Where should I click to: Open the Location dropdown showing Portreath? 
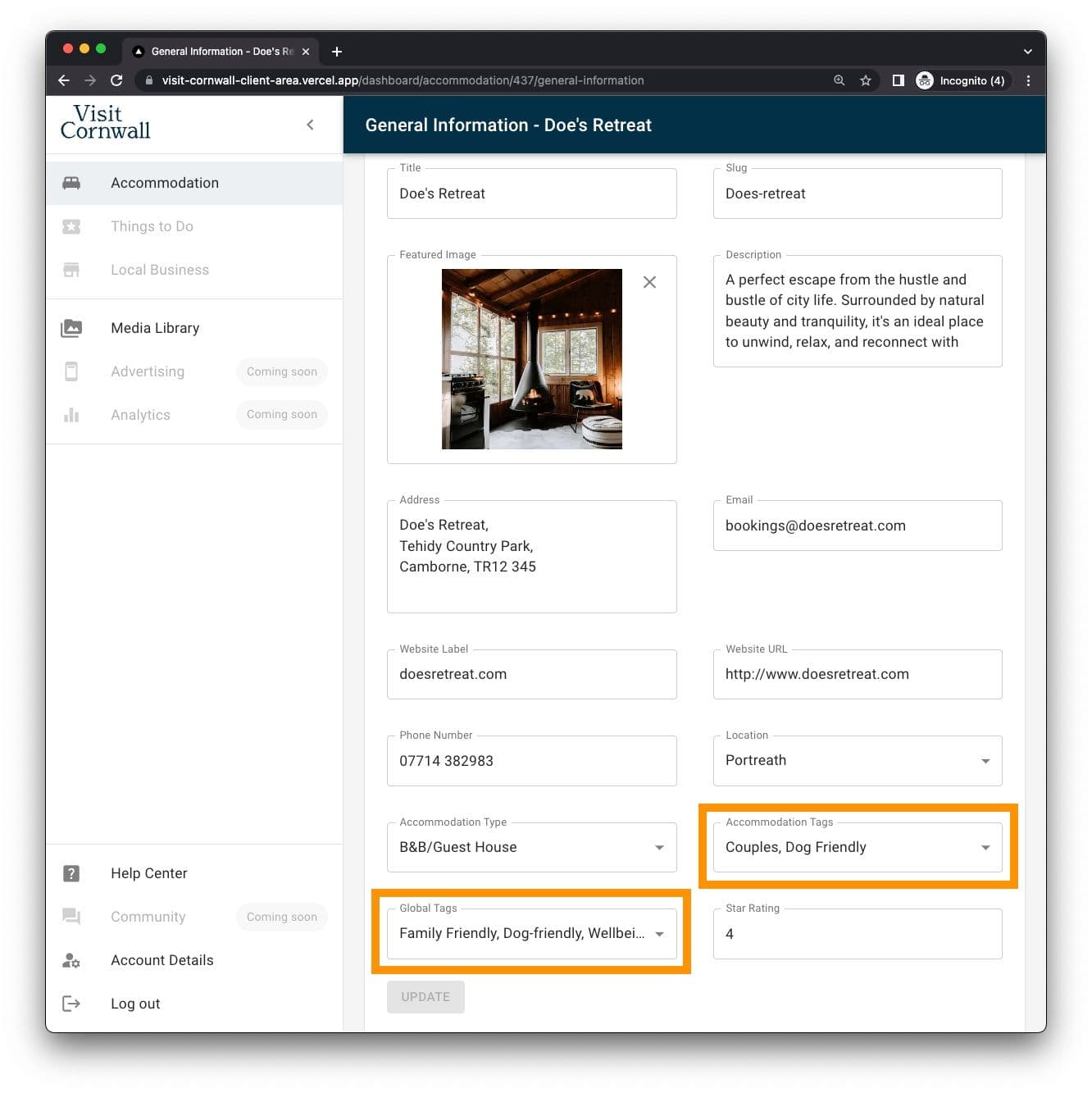[857, 761]
